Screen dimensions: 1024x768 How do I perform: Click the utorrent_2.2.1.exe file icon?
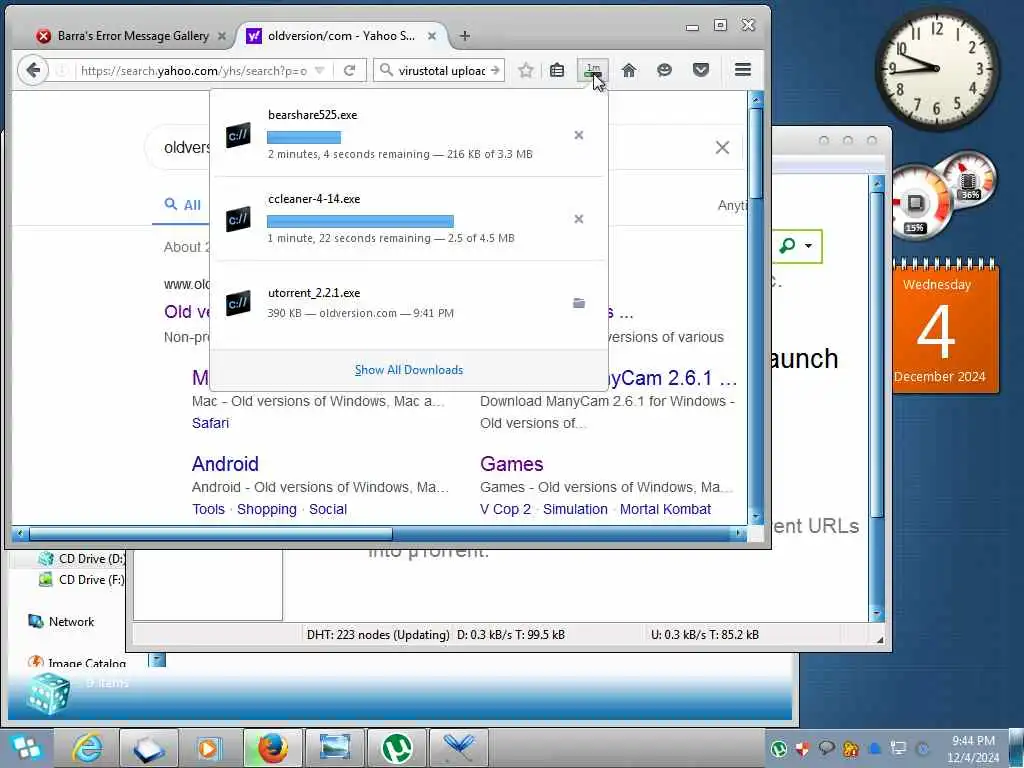(x=238, y=303)
